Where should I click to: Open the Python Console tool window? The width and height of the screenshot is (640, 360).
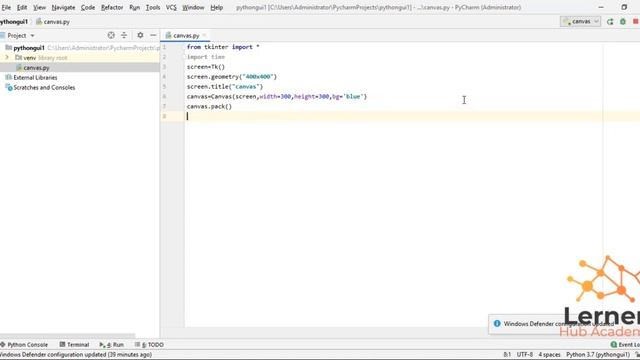coord(24,344)
